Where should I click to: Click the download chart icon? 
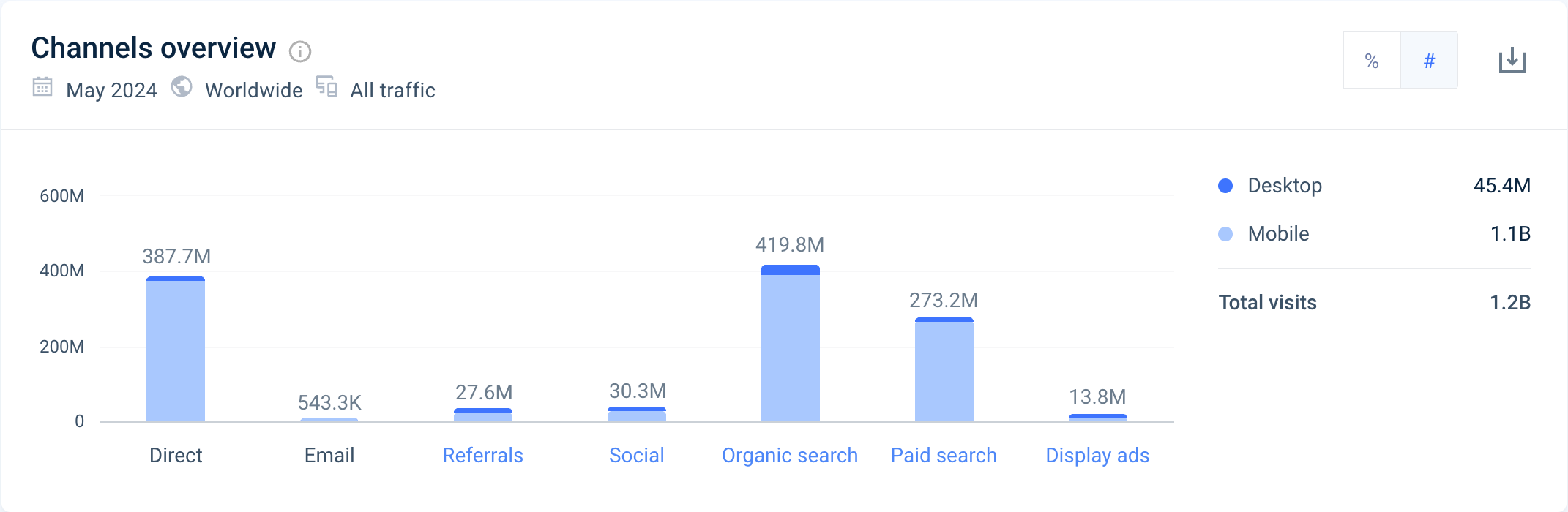1512,61
